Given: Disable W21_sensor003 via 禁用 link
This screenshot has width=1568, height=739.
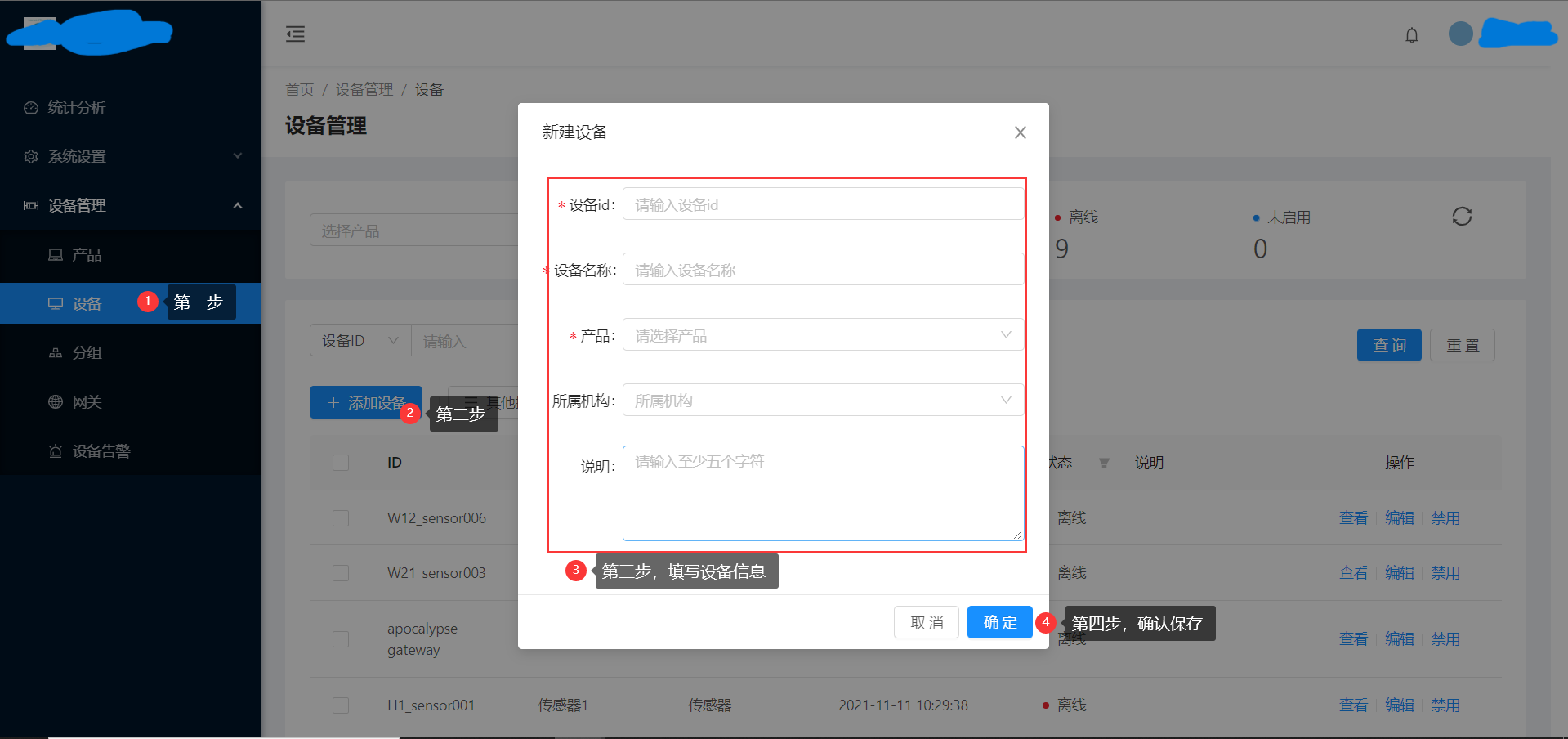Looking at the screenshot, I should click(1445, 573).
